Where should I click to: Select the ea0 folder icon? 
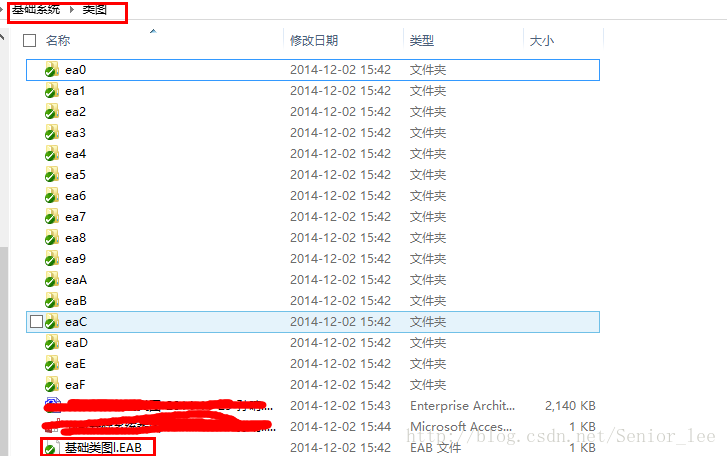[x=51, y=70]
